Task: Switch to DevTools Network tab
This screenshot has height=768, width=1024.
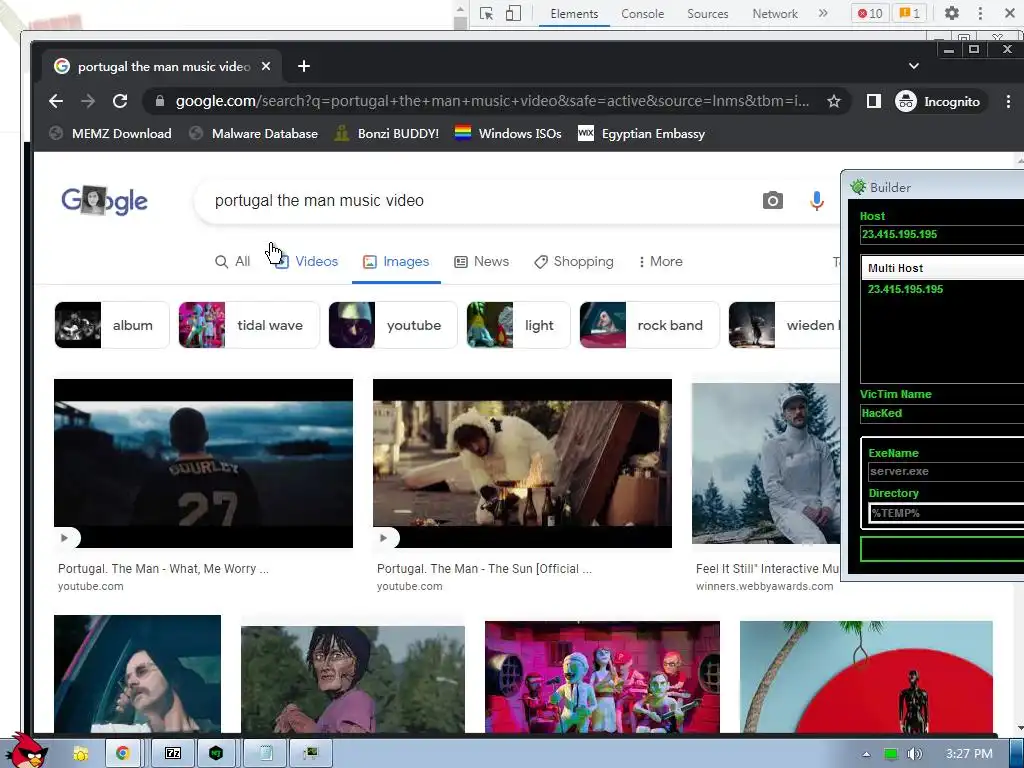Action: [x=775, y=14]
